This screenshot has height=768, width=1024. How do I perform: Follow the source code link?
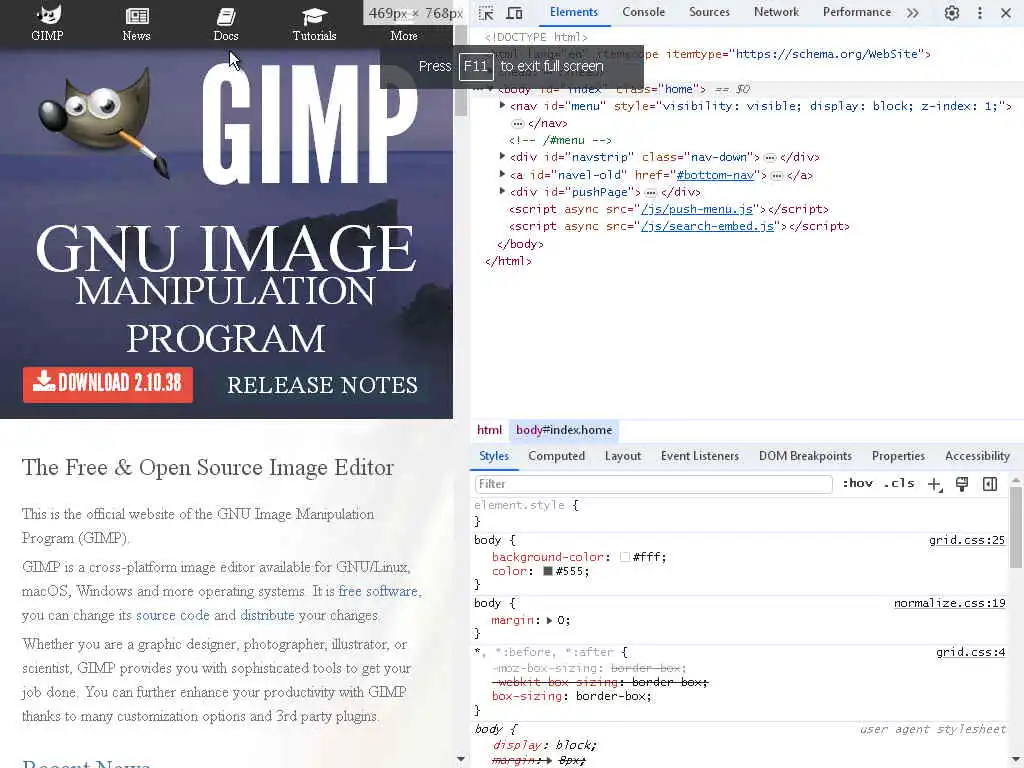click(172, 615)
